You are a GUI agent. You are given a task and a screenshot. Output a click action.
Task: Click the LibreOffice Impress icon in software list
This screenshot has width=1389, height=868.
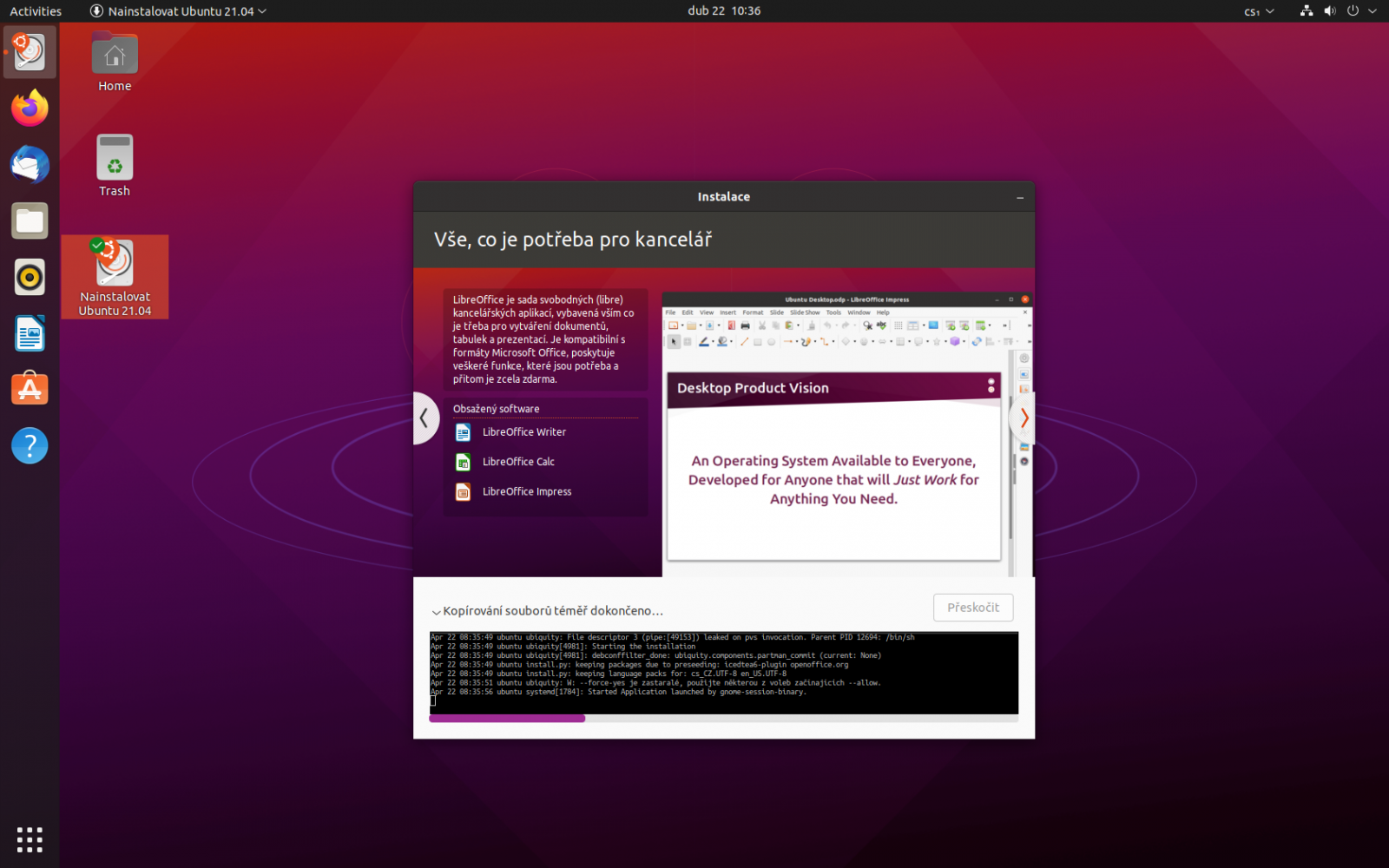click(x=464, y=490)
